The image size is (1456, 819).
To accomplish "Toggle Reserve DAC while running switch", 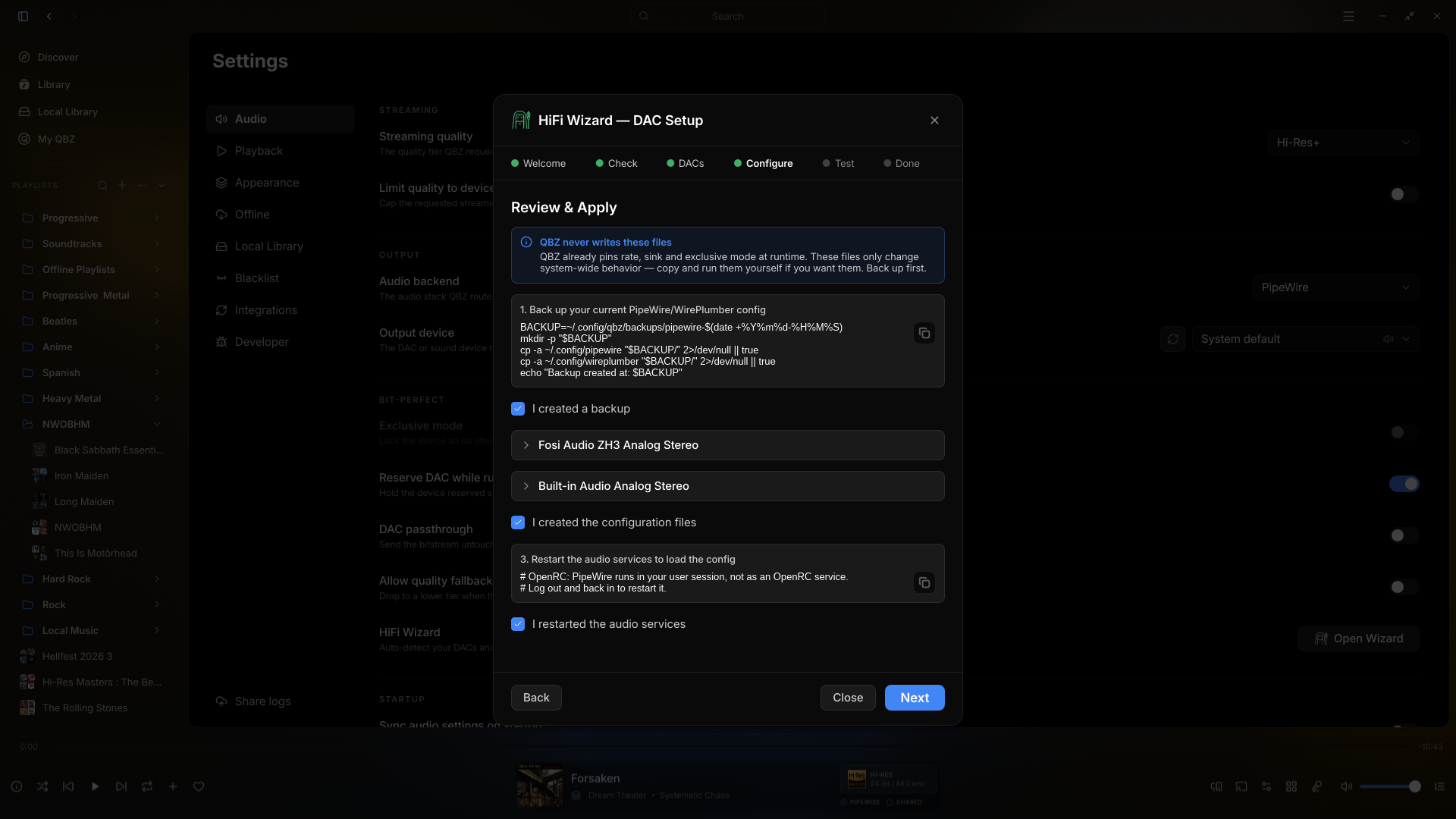I will [x=1404, y=484].
